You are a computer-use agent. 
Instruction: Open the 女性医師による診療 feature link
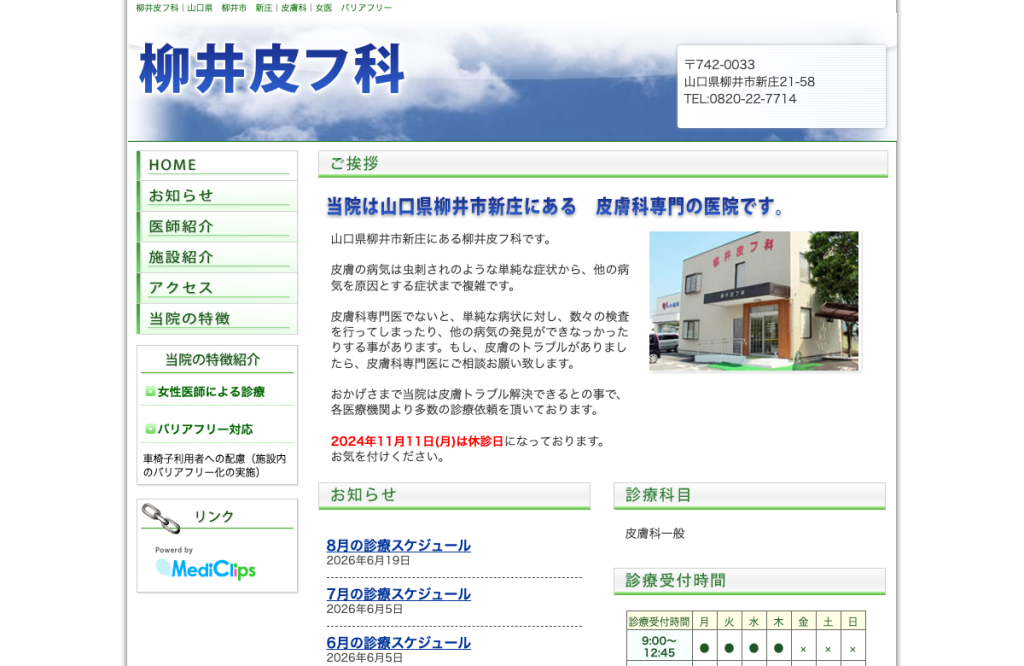point(211,392)
